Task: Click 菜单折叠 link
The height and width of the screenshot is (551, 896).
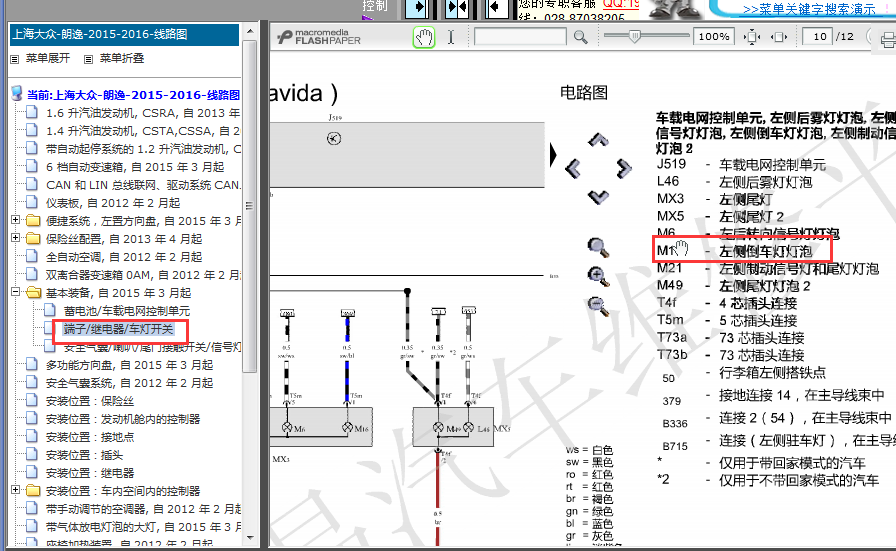Action: (122, 58)
